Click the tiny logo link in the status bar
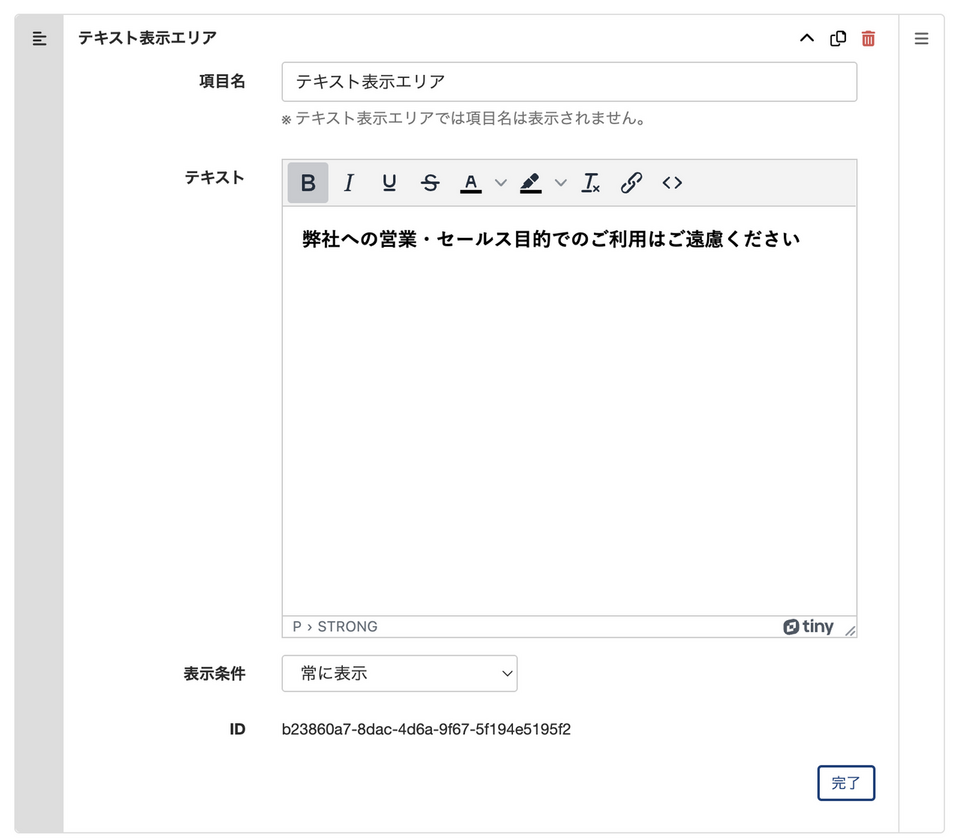The width and height of the screenshot is (960, 840). pos(808,627)
